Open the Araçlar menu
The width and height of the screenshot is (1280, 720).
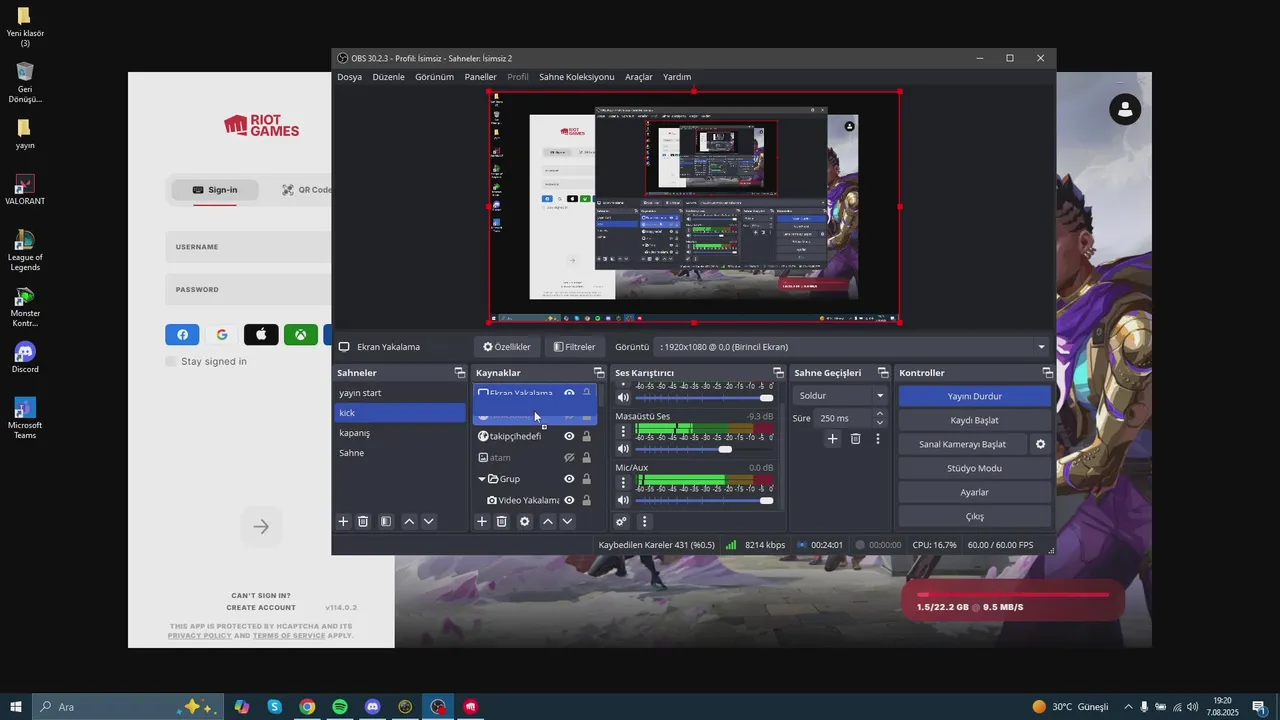(638, 77)
